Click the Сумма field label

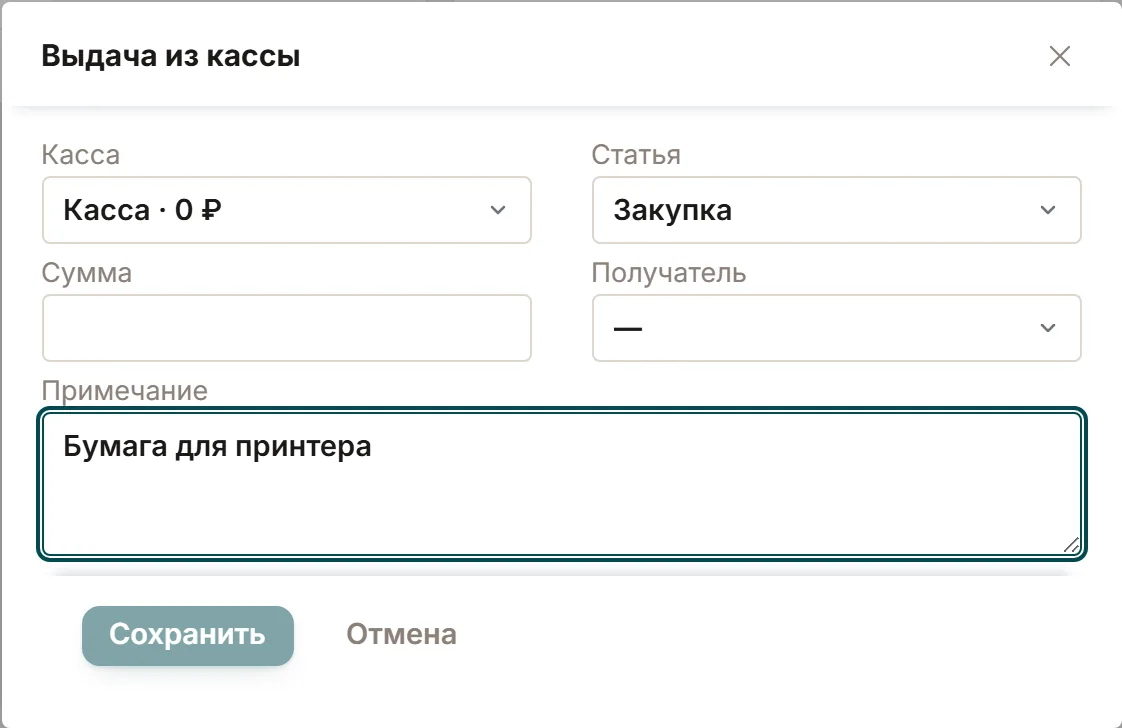click(87, 273)
